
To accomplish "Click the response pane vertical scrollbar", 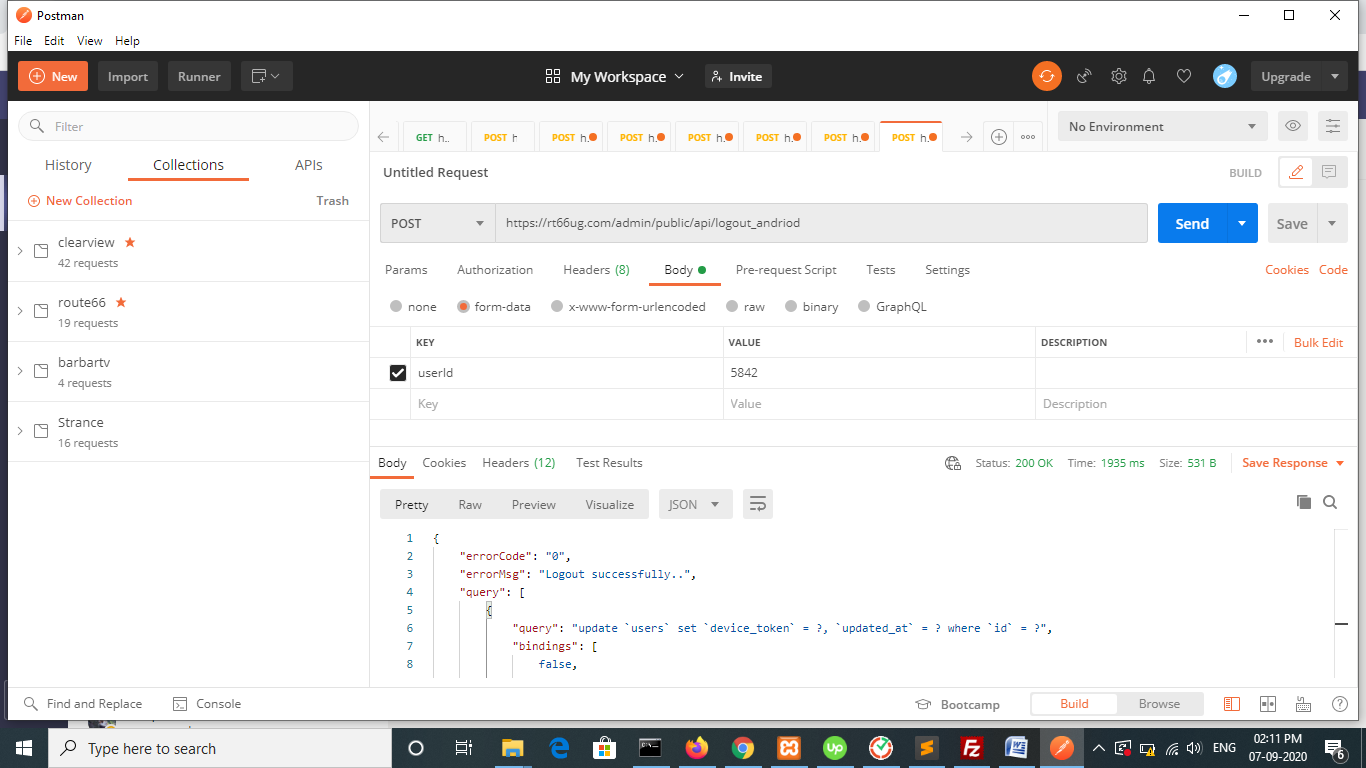I will click(x=1341, y=623).
